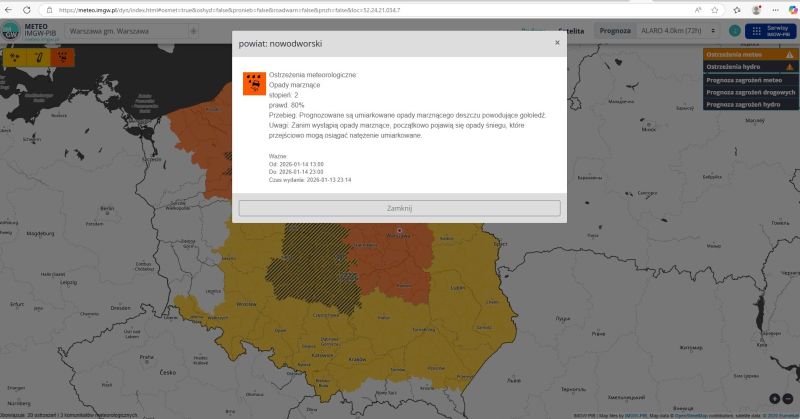Enable the Prognoza zagrożeń drogowych layer
This screenshot has width=800, height=419.
point(750,91)
